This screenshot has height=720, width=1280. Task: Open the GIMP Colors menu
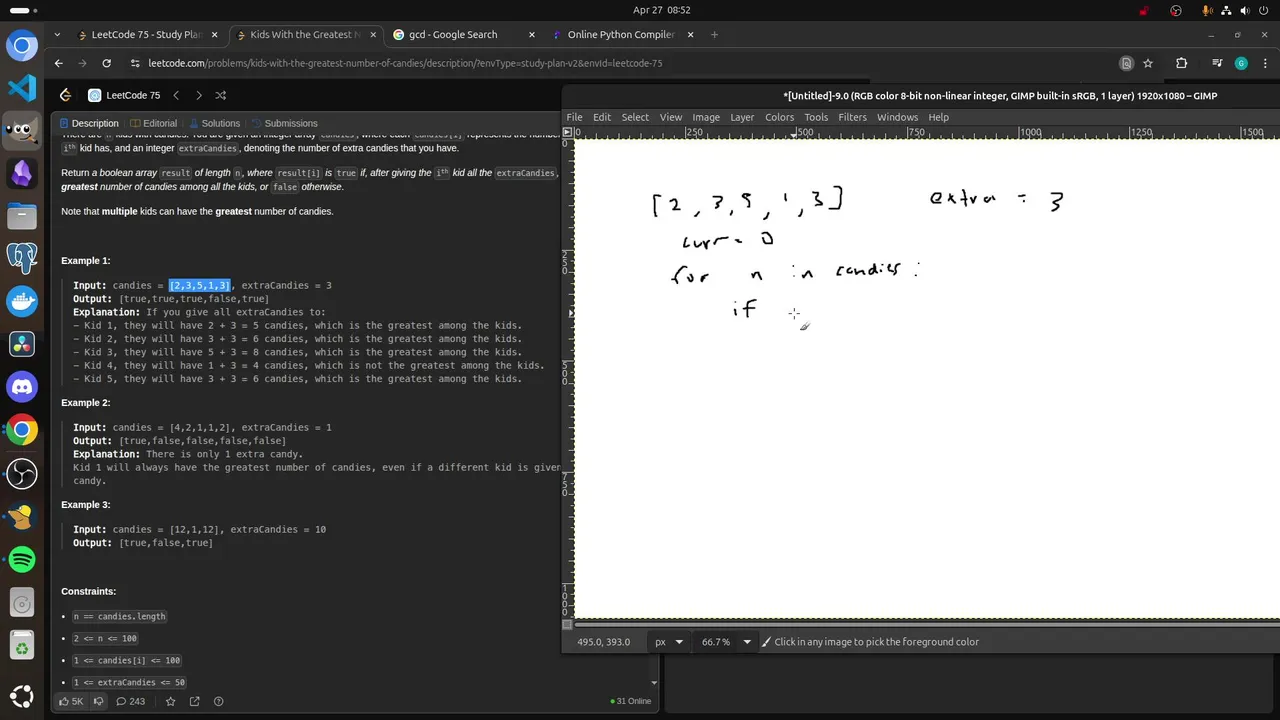(779, 117)
